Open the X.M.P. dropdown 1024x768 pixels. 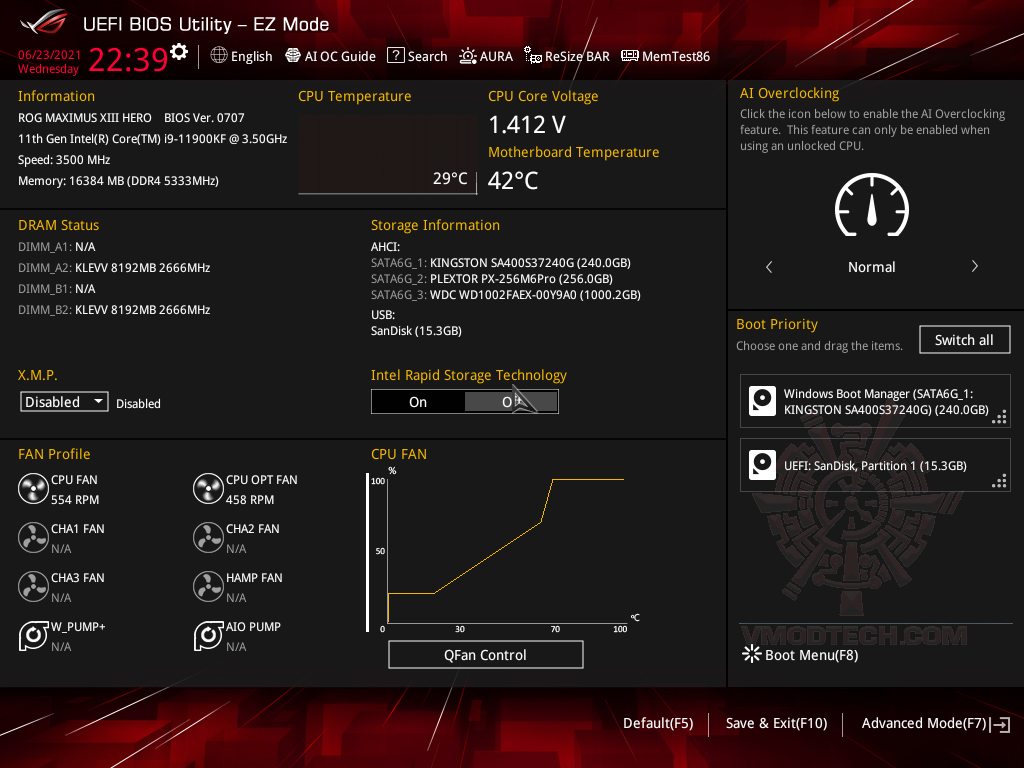pyautogui.click(x=63, y=401)
